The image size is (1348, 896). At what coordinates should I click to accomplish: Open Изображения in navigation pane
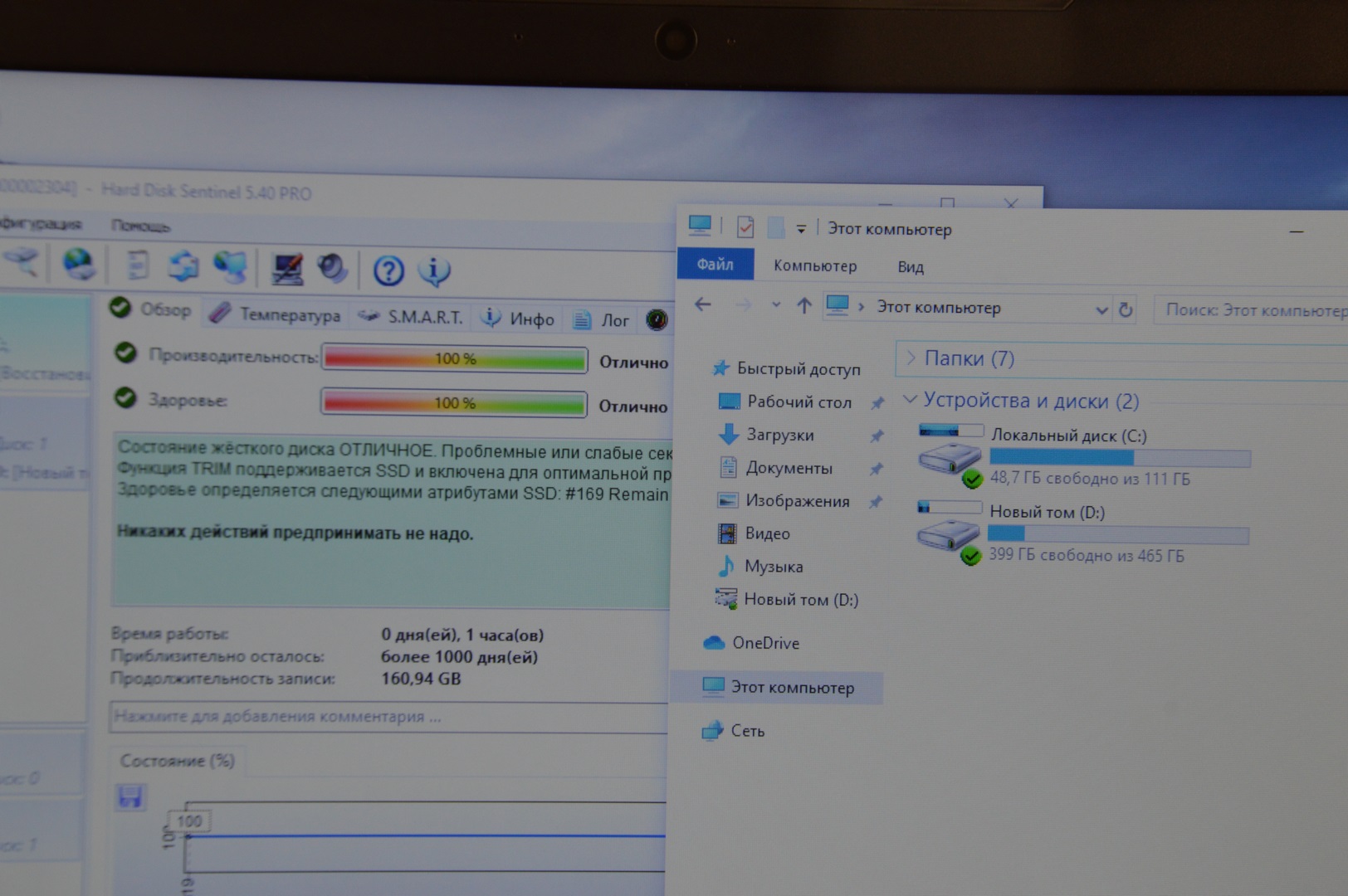tap(784, 501)
